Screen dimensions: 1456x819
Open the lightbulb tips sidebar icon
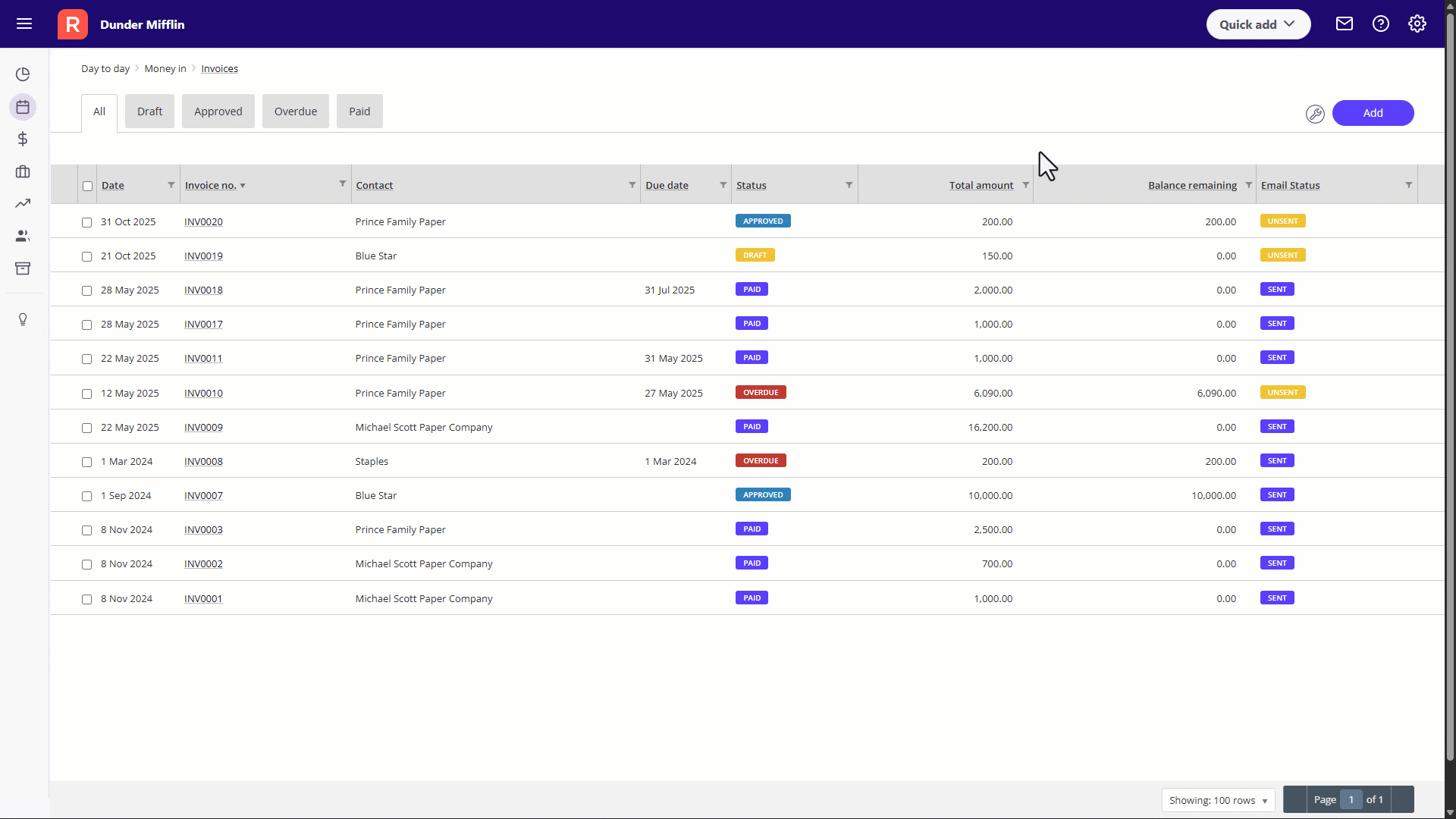point(23,319)
